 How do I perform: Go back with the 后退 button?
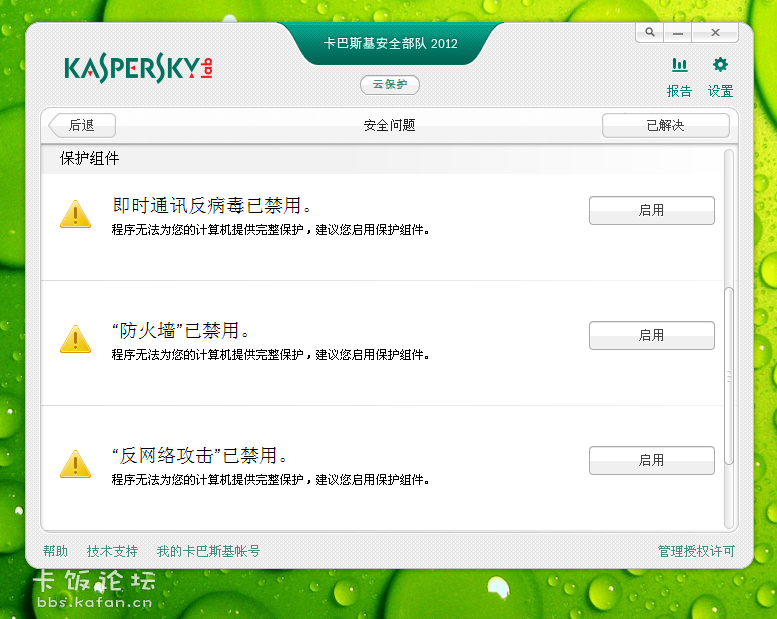tap(82, 125)
